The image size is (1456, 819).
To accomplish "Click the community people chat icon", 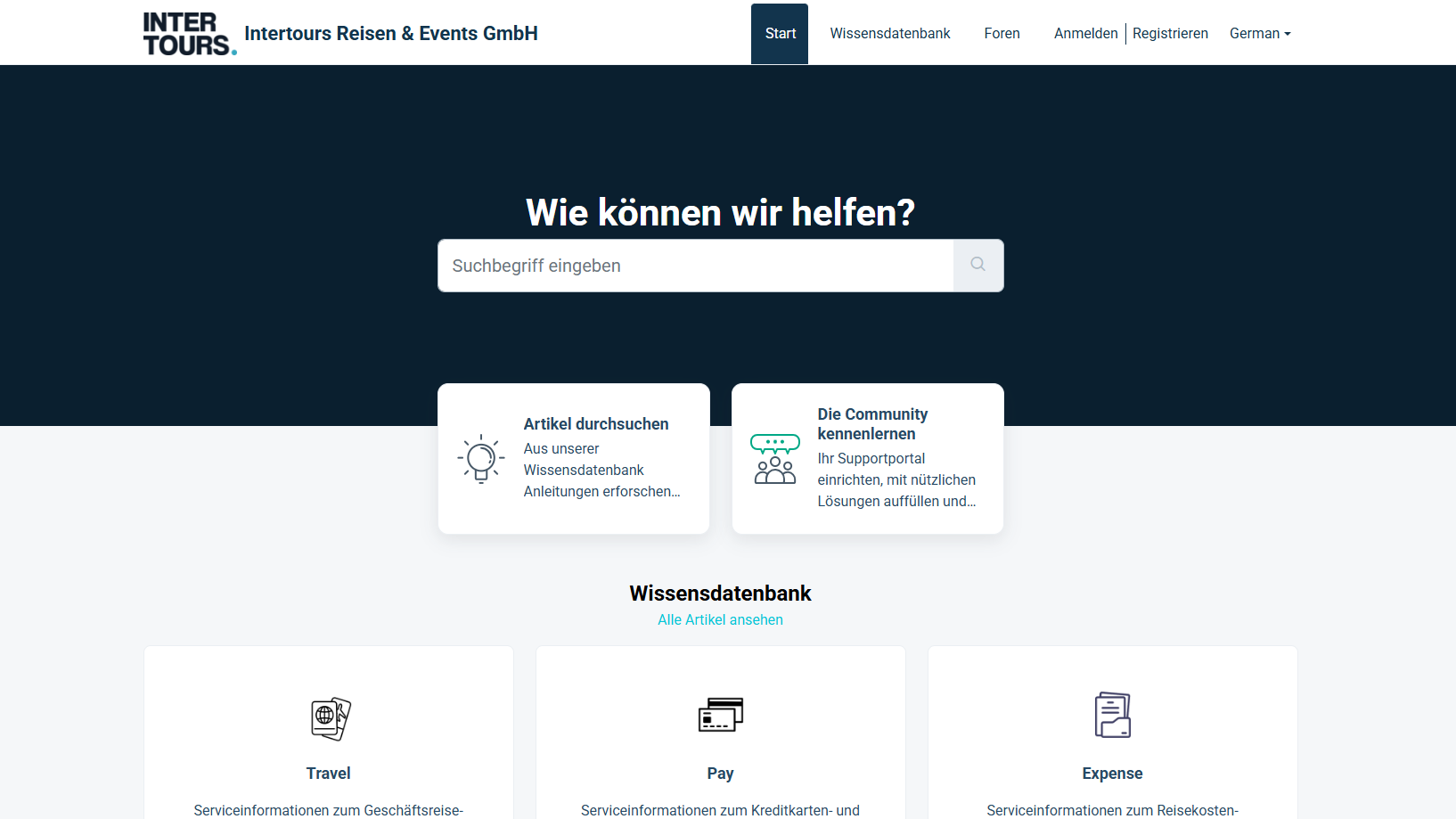I will 774,459.
